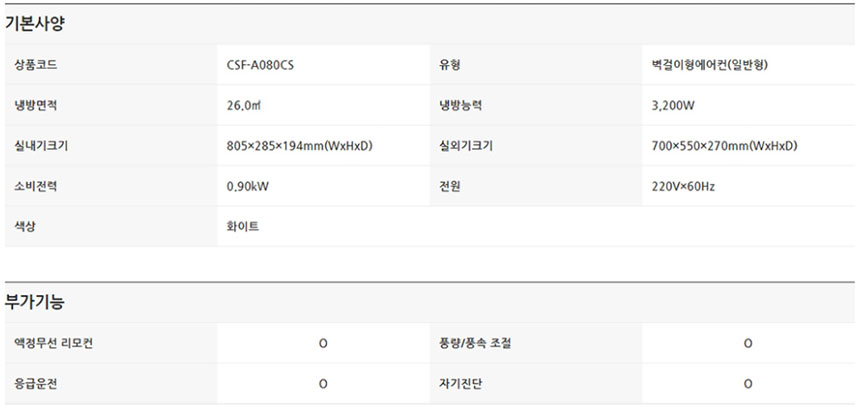Select outdoor unit size 700×550×270mm
Viewport: 860px width, 409px height.
(723, 146)
